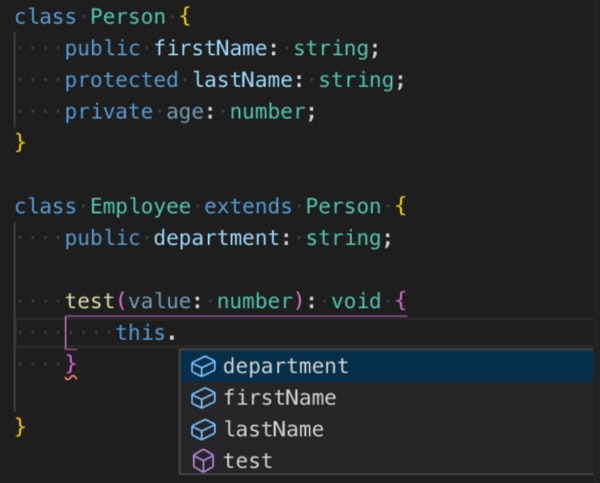
Task: Click the purple method icon beside test
Action: coord(203,460)
